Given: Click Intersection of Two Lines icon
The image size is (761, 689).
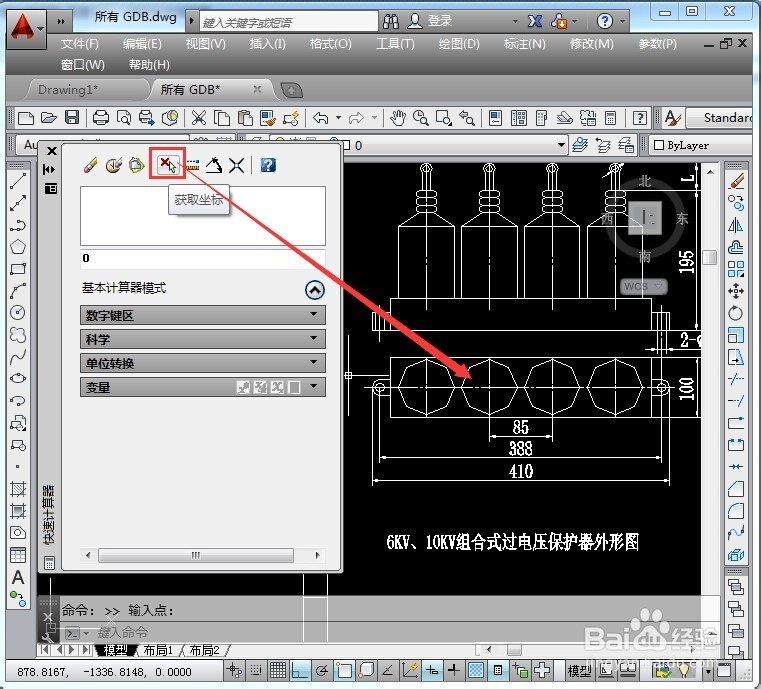Looking at the screenshot, I should [236, 165].
